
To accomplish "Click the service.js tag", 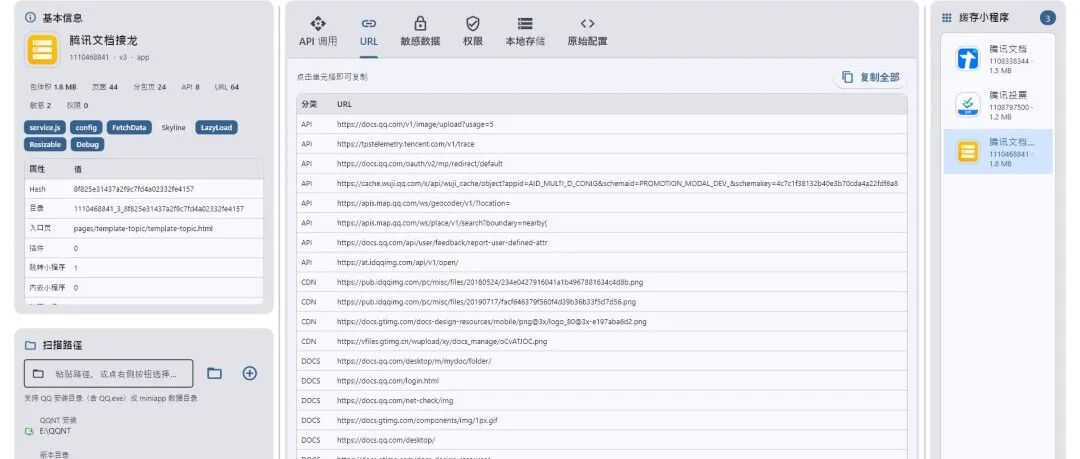I will [x=45, y=128].
